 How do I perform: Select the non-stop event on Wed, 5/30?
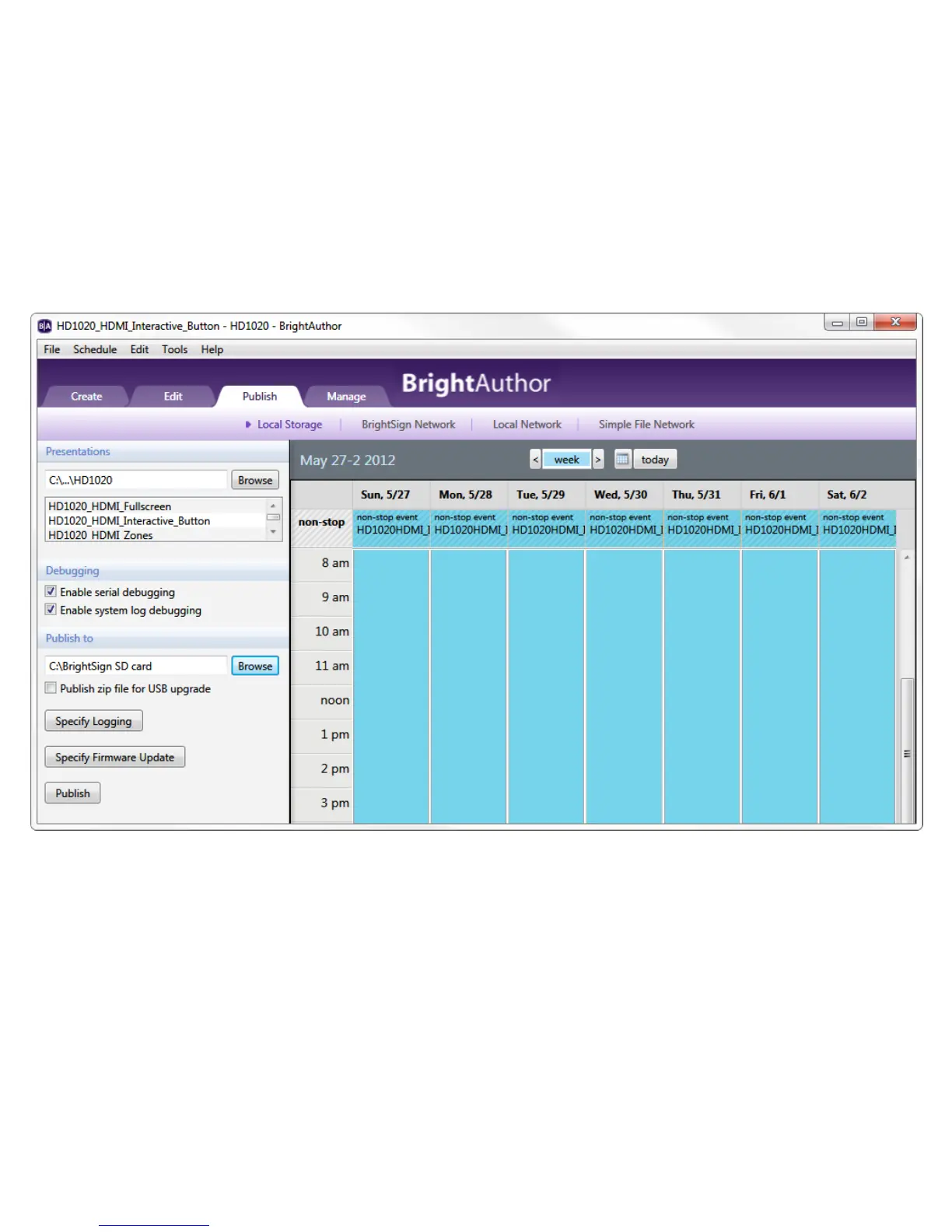pos(625,528)
